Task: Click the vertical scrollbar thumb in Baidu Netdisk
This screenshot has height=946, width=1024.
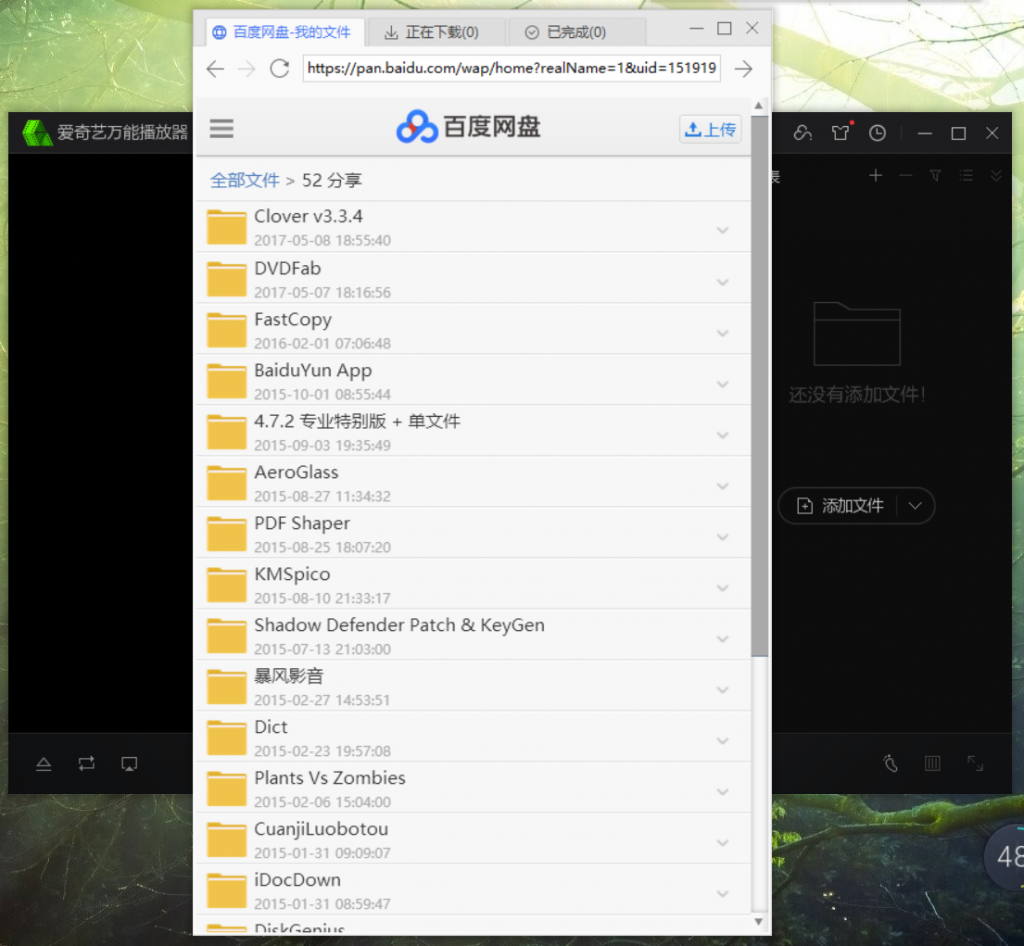Action: pyautogui.click(x=759, y=386)
